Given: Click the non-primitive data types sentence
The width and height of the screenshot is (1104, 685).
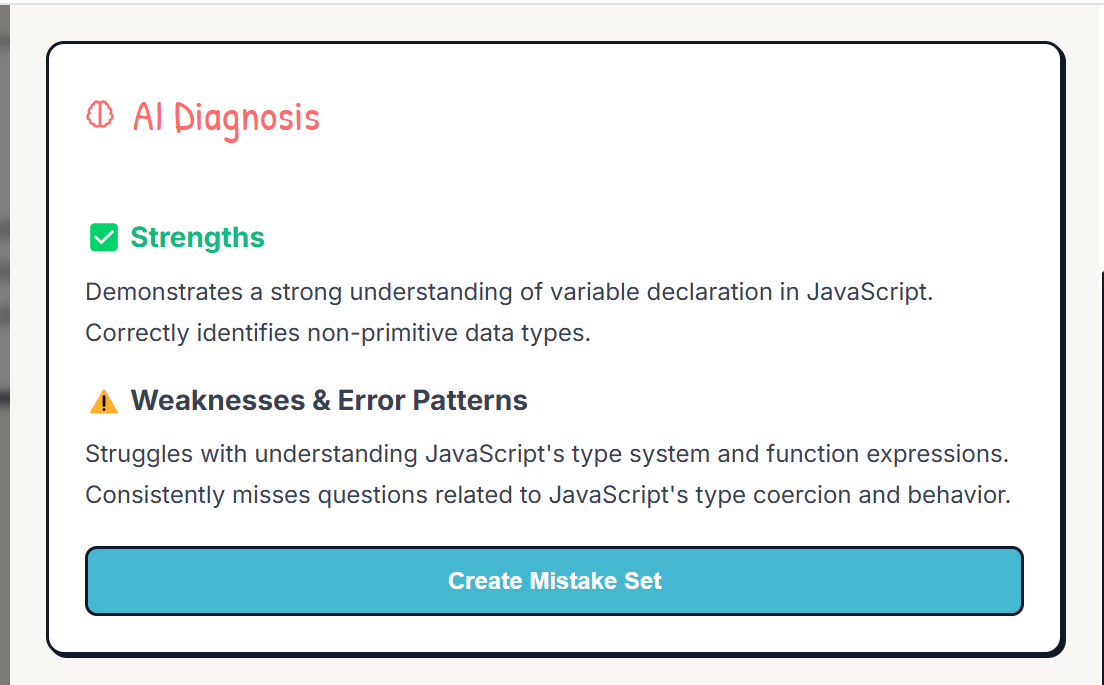Looking at the screenshot, I should pos(338,332).
